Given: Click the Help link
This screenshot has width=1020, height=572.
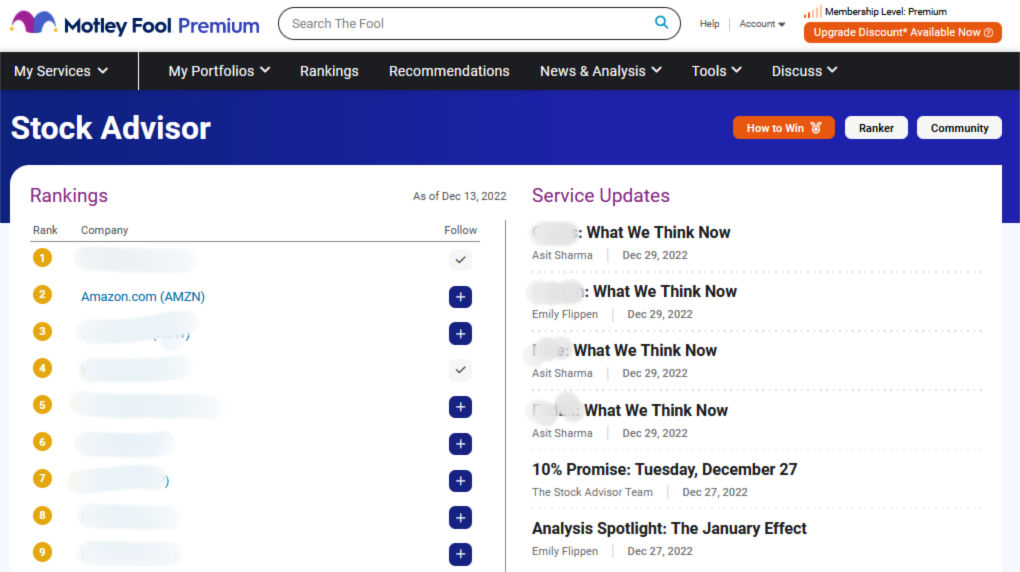Looking at the screenshot, I should click(709, 23).
